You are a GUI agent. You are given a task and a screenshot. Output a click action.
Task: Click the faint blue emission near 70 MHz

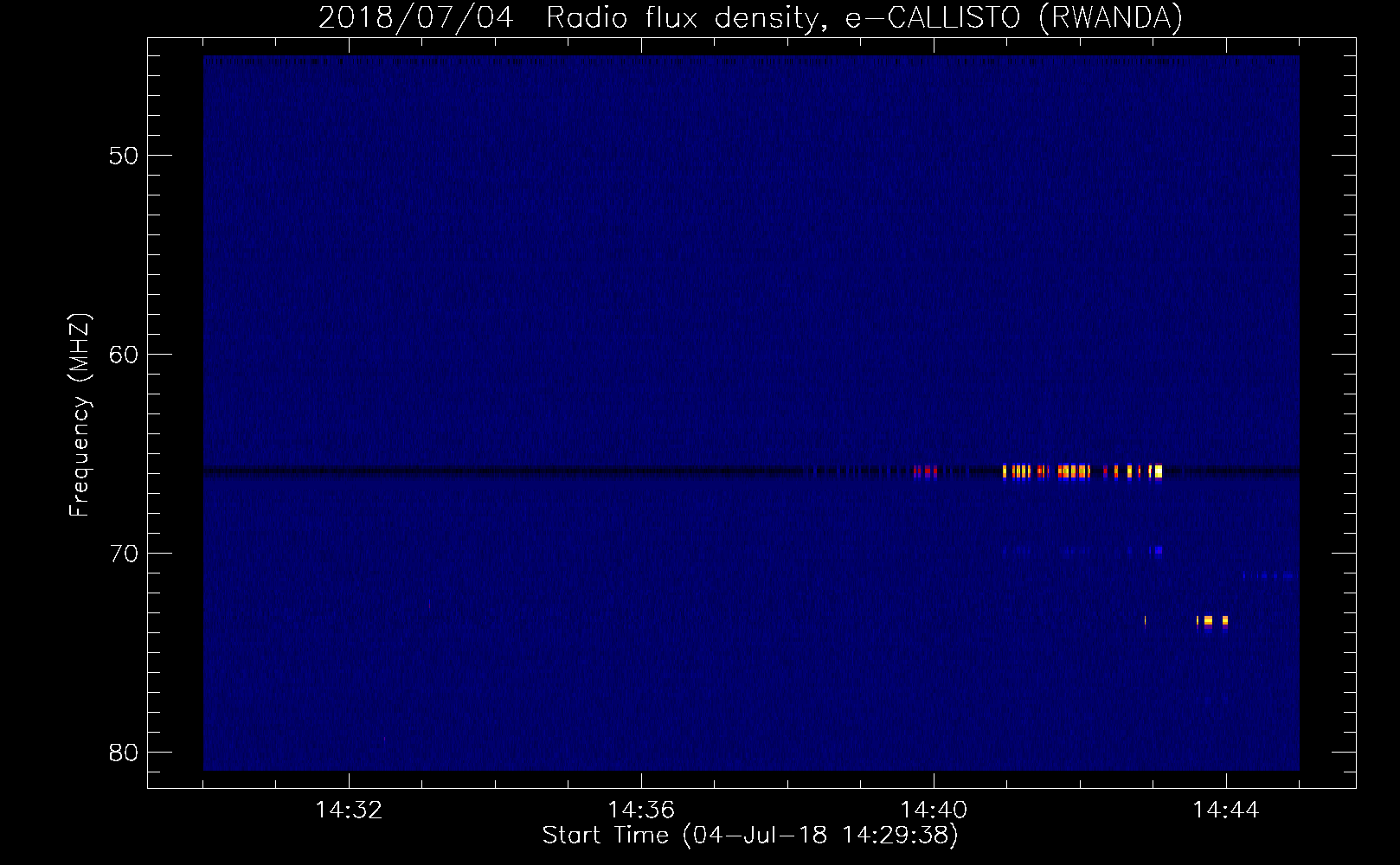coord(1083,550)
